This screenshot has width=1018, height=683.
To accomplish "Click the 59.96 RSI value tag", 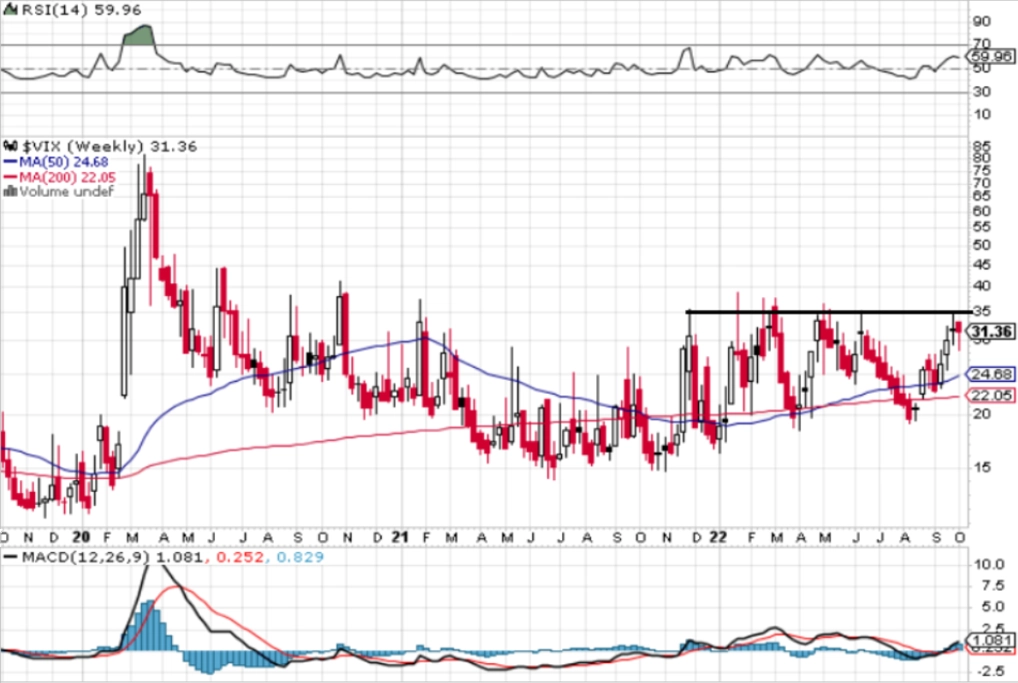I will click(x=990, y=56).
